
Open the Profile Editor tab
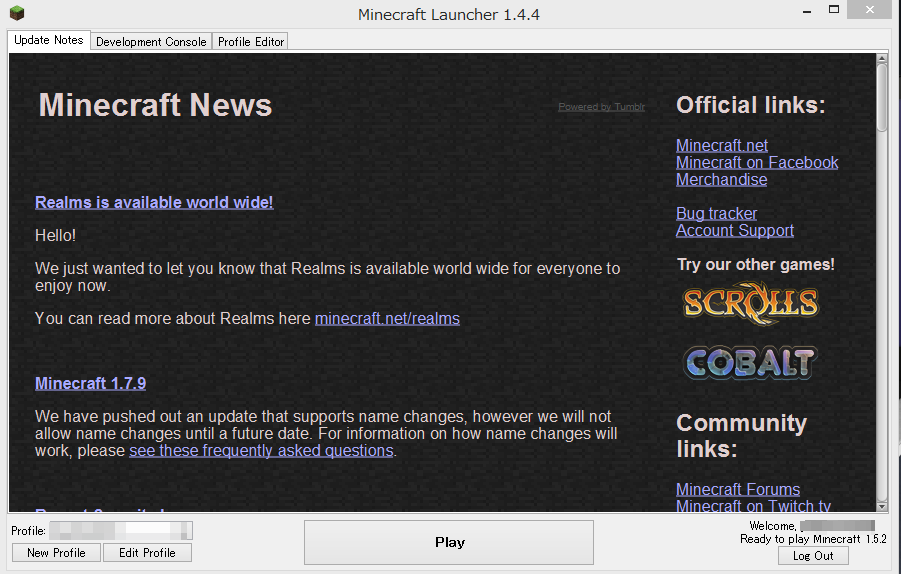tap(251, 41)
